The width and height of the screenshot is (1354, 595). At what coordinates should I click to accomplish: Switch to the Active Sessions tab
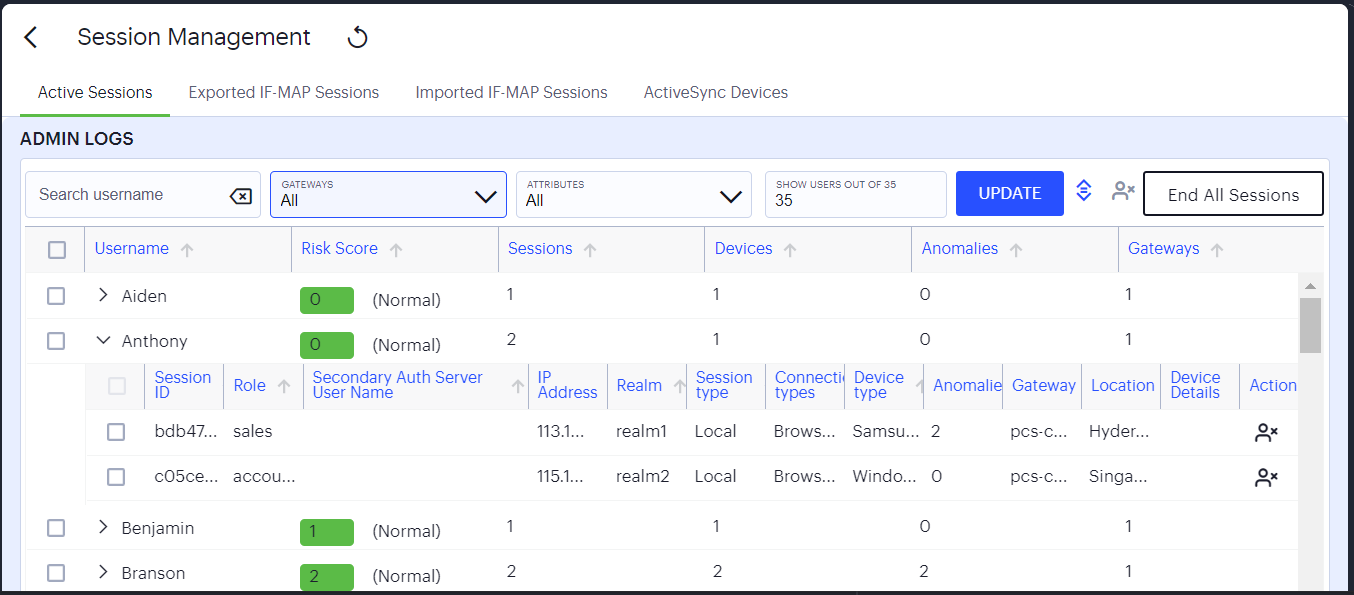[95, 92]
